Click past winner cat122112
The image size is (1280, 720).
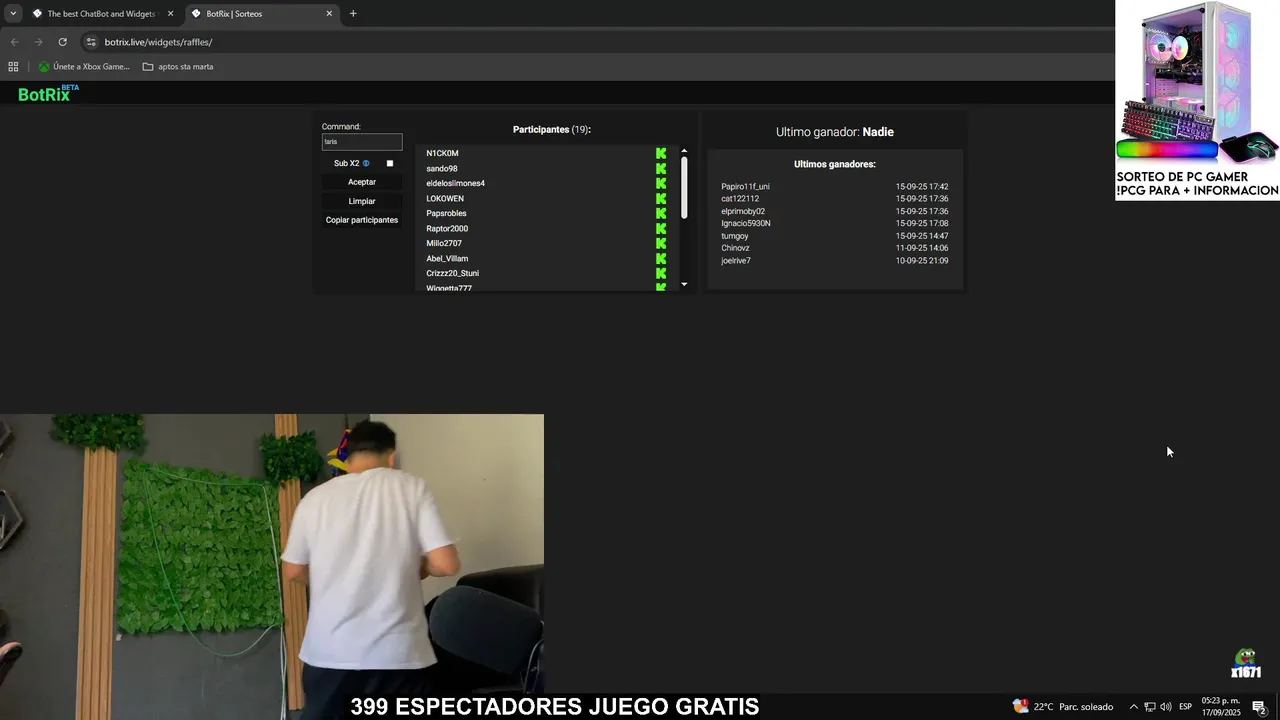(x=740, y=199)
